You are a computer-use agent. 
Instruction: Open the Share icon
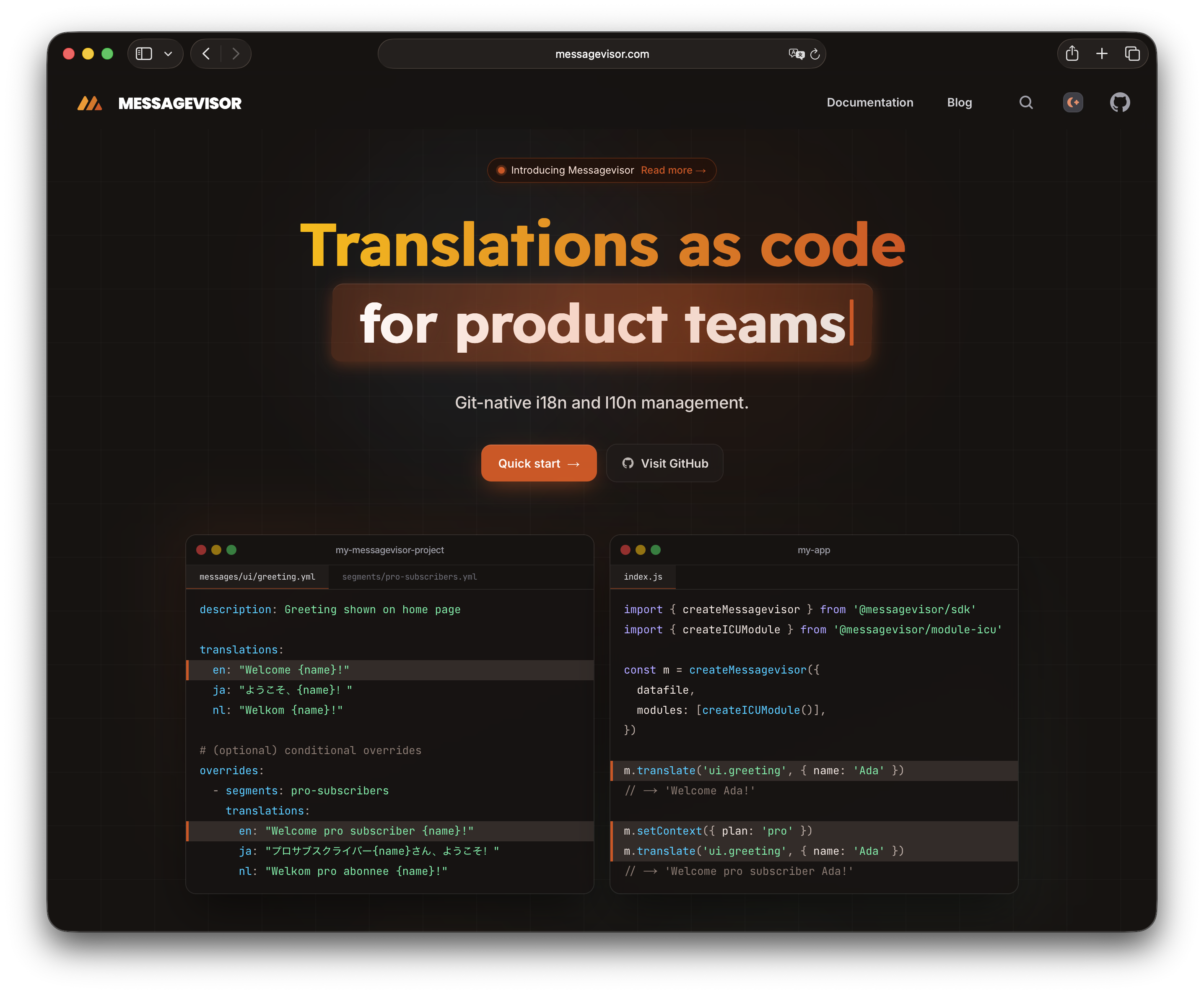1072,53
